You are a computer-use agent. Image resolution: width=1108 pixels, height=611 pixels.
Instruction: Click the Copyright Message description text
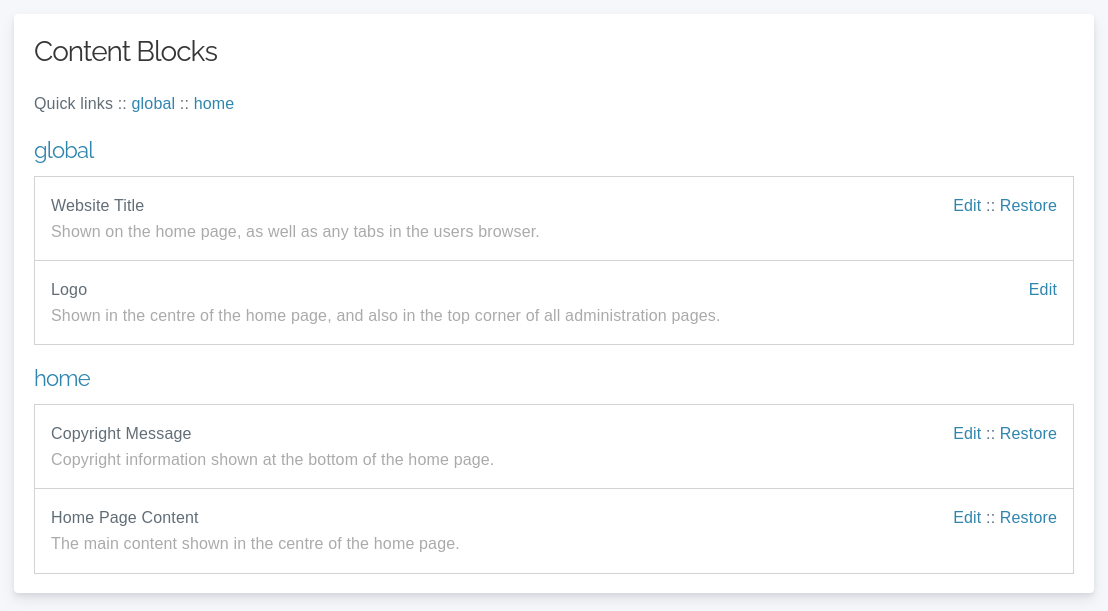pos(272,460)
